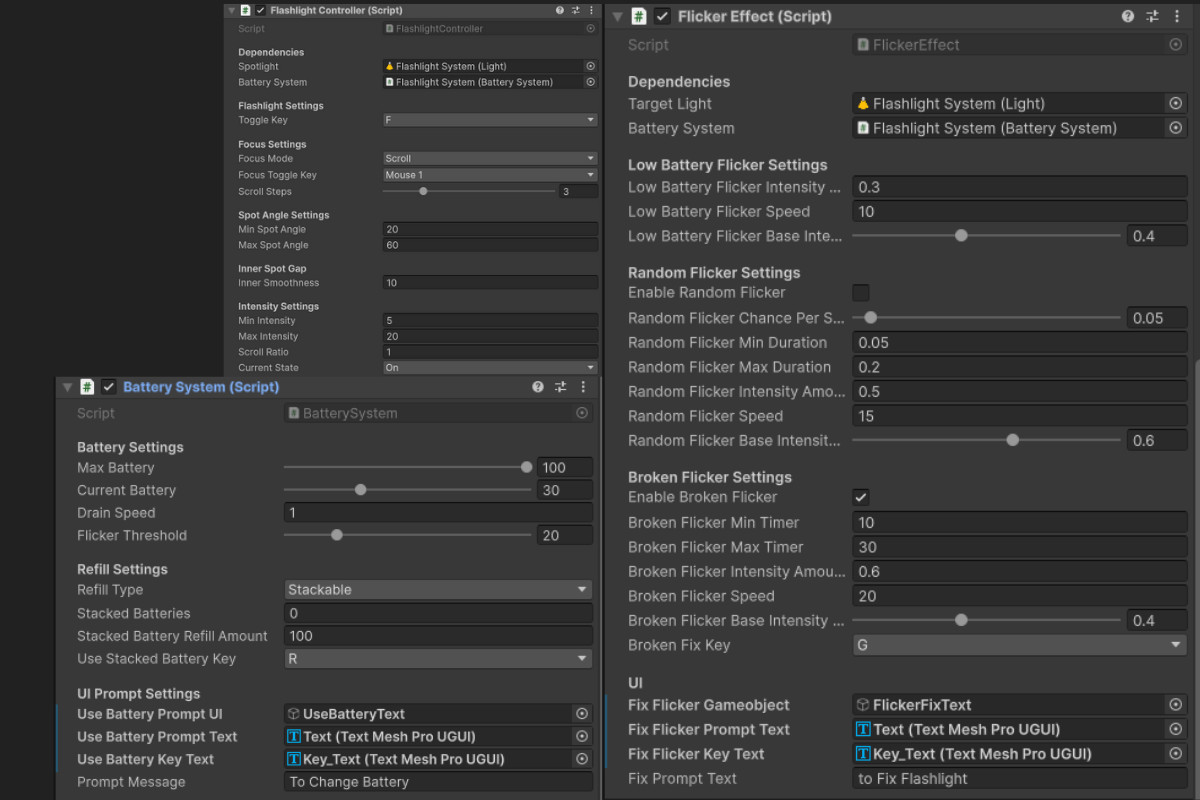This screenshot has height=800, width=1200.
Task: Click Broken Flicker Base Intensity slider
Action: tap(986, 620)
